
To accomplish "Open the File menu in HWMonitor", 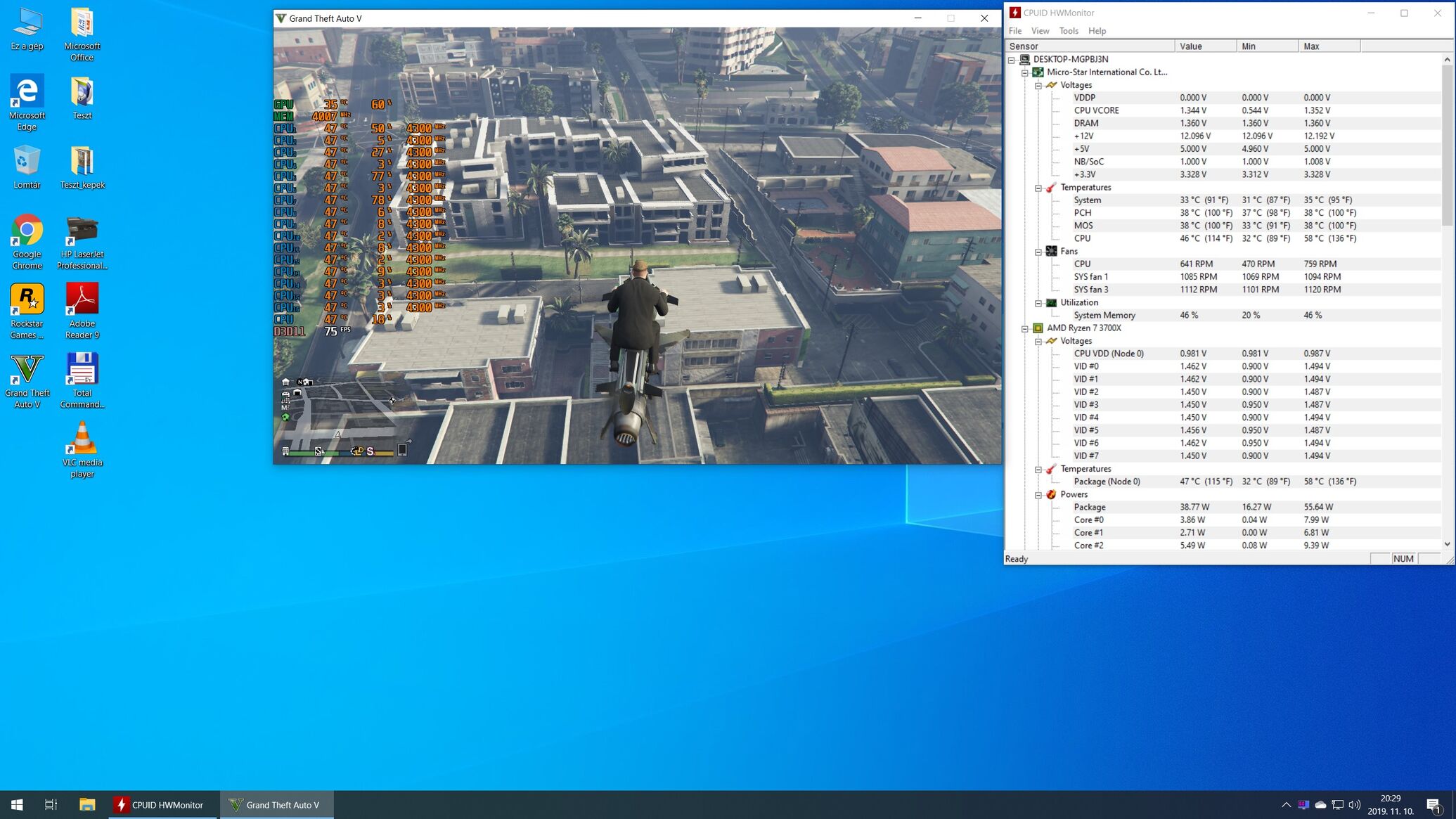I will tap(1015, 31).
